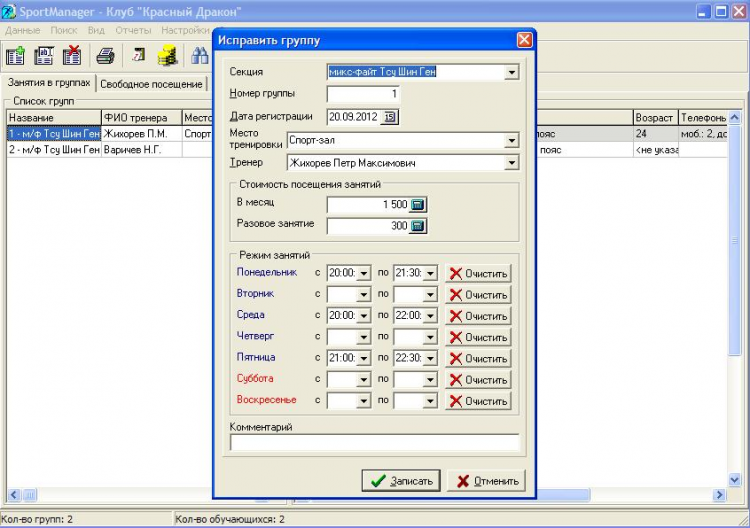The image size is (750, 528).
Task: Click the calendar page toolbar icon
Action: [x=139, y=55]
